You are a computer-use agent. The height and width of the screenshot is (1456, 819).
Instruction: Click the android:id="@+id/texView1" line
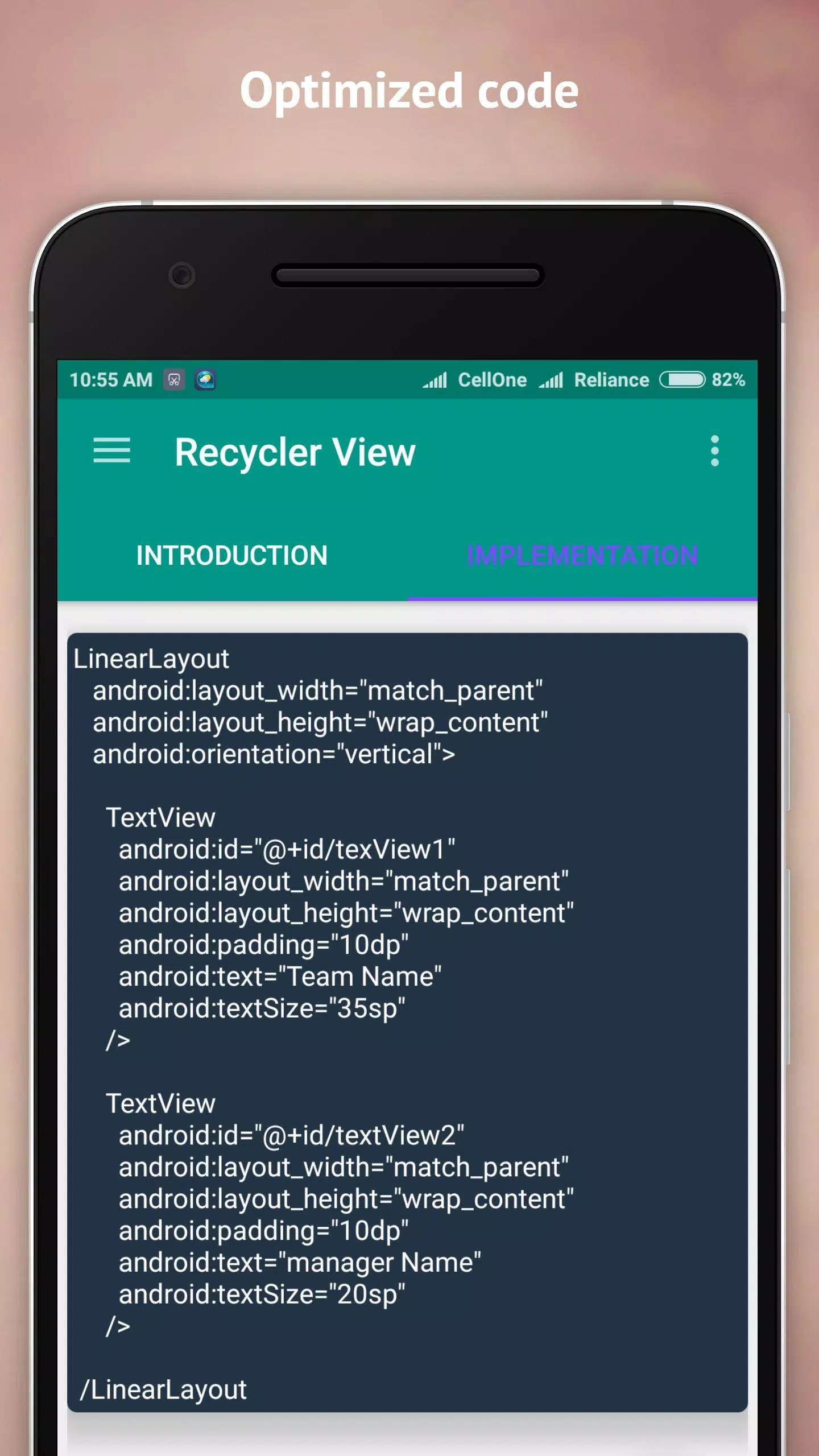tap(287, 850)
